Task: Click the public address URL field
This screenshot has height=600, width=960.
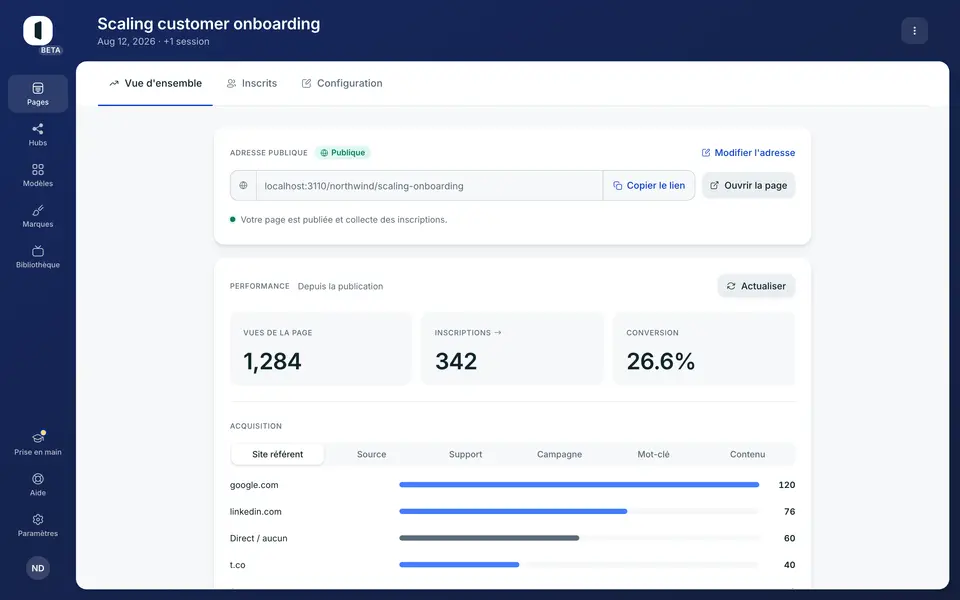Action: click(x=429, y=186)
